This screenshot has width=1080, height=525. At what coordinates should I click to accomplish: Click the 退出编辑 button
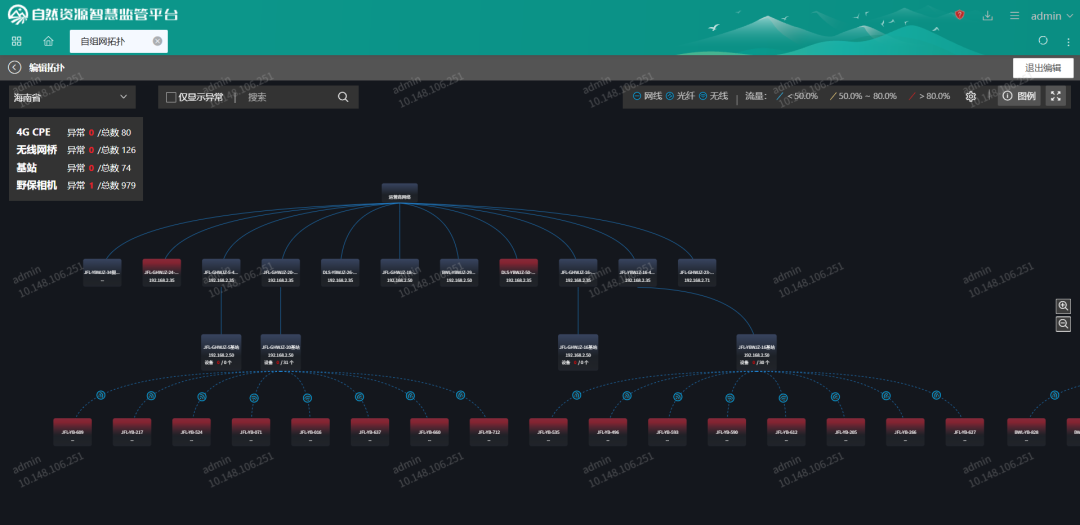coord(1043,68)
